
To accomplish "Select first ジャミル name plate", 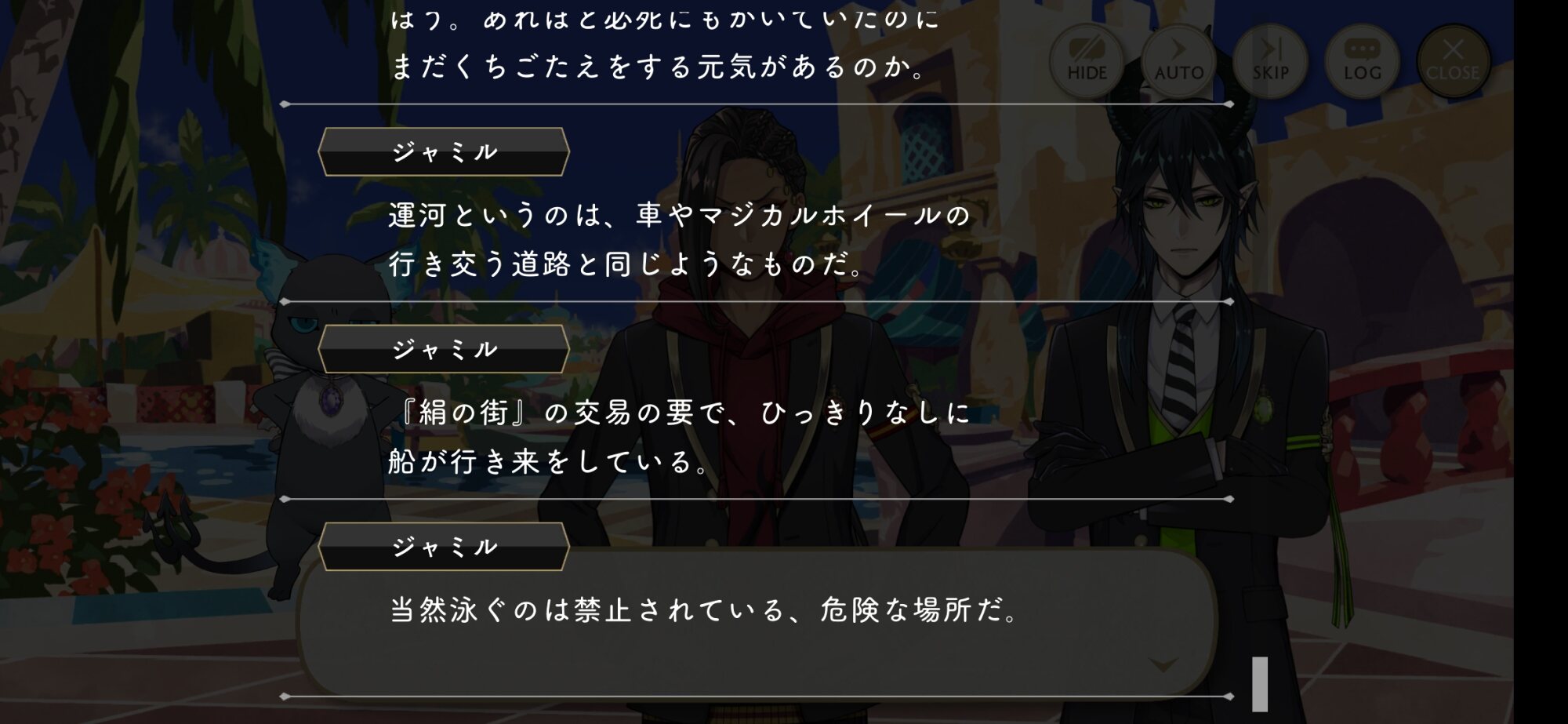I will tap(444, 151).
